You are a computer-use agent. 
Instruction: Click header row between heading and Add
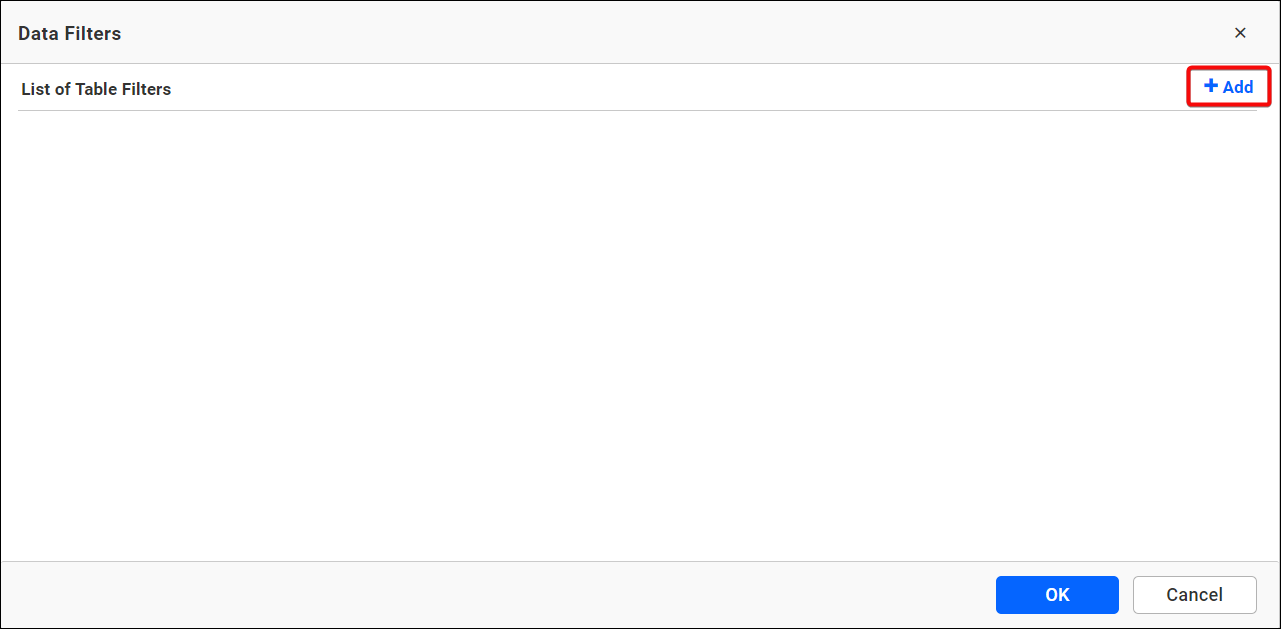click(680, 88)
